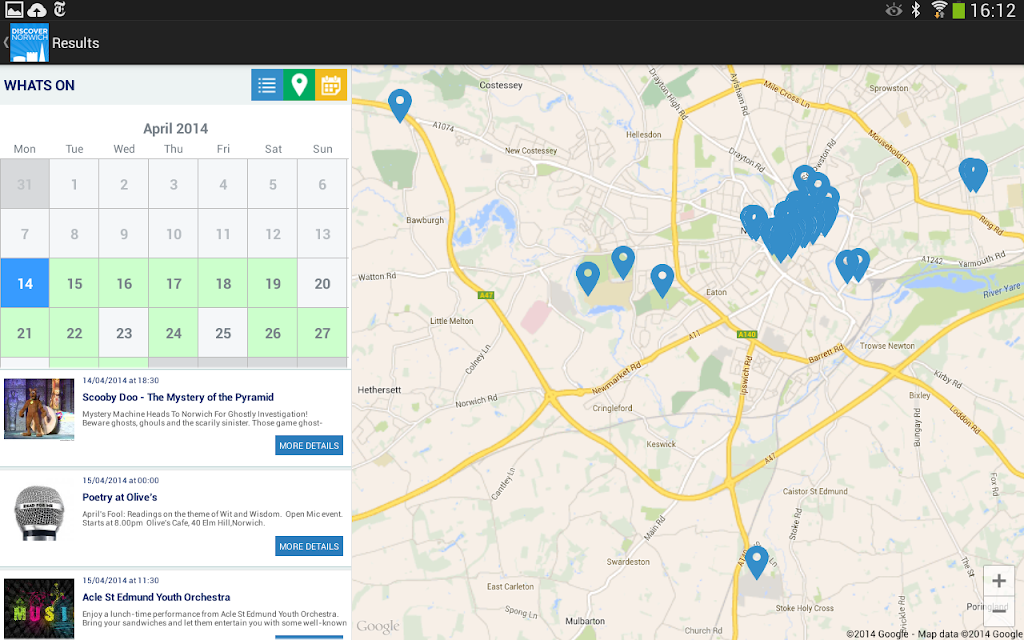Tap the April 2014 month header
Image resolution: width=1024 pixels, height=640 pixels.
pyautogui.click(x=176, y=128)
